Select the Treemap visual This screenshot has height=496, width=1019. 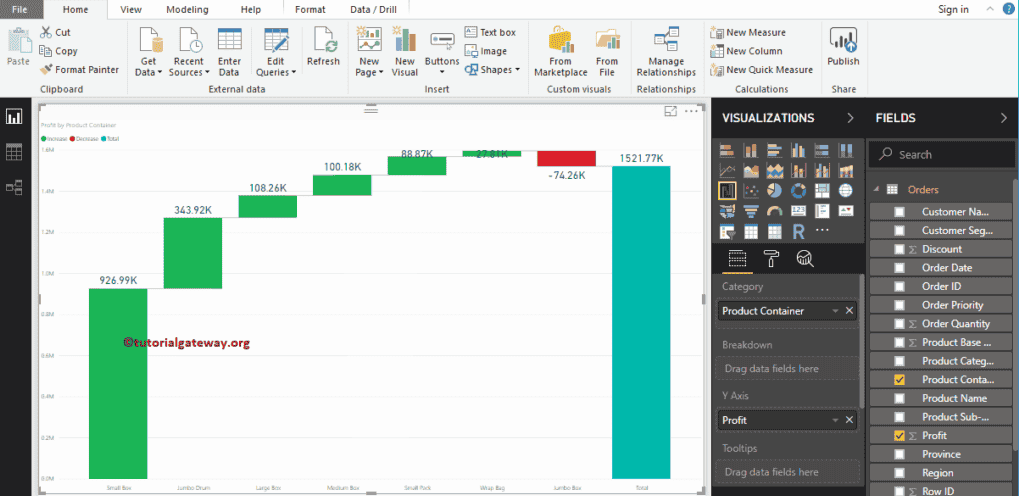[x=822, y=190]
